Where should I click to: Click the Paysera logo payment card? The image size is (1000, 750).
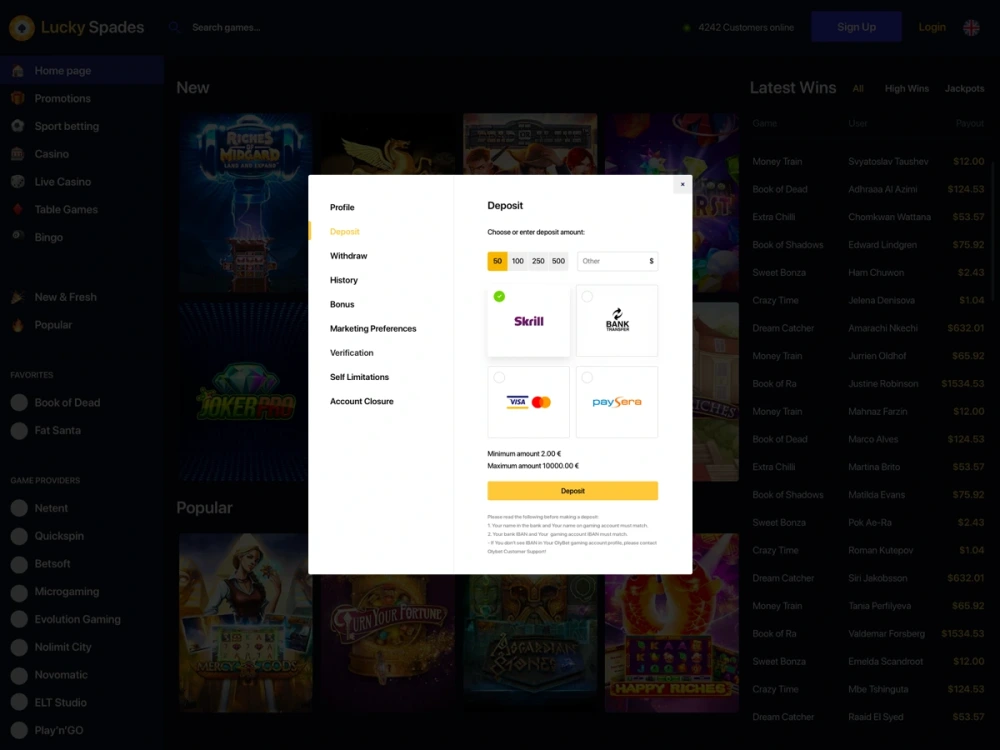tap(617, 402)
